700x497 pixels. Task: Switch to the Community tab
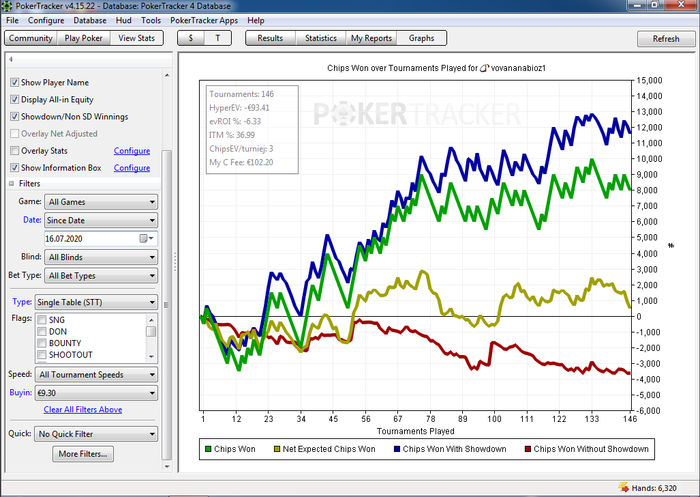pos(30,38)
